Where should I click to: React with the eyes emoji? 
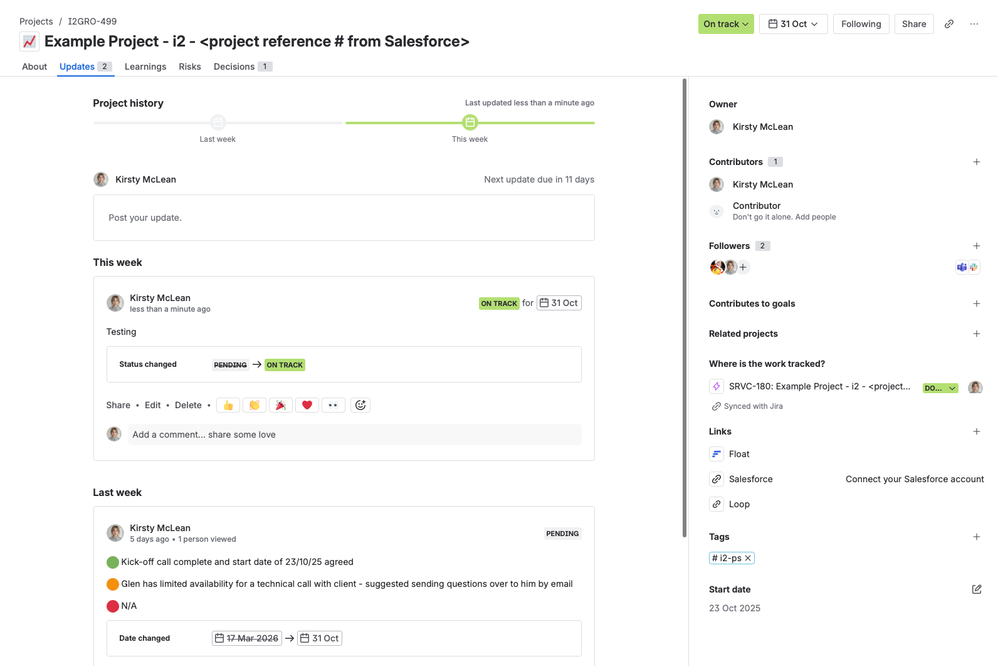(x=333, y=405)
